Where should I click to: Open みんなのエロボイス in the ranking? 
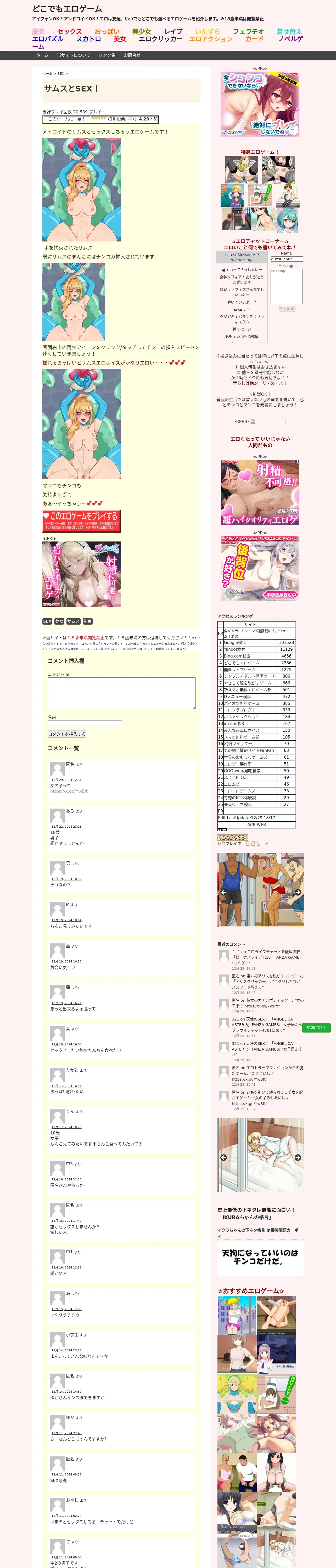click(242, 730)
